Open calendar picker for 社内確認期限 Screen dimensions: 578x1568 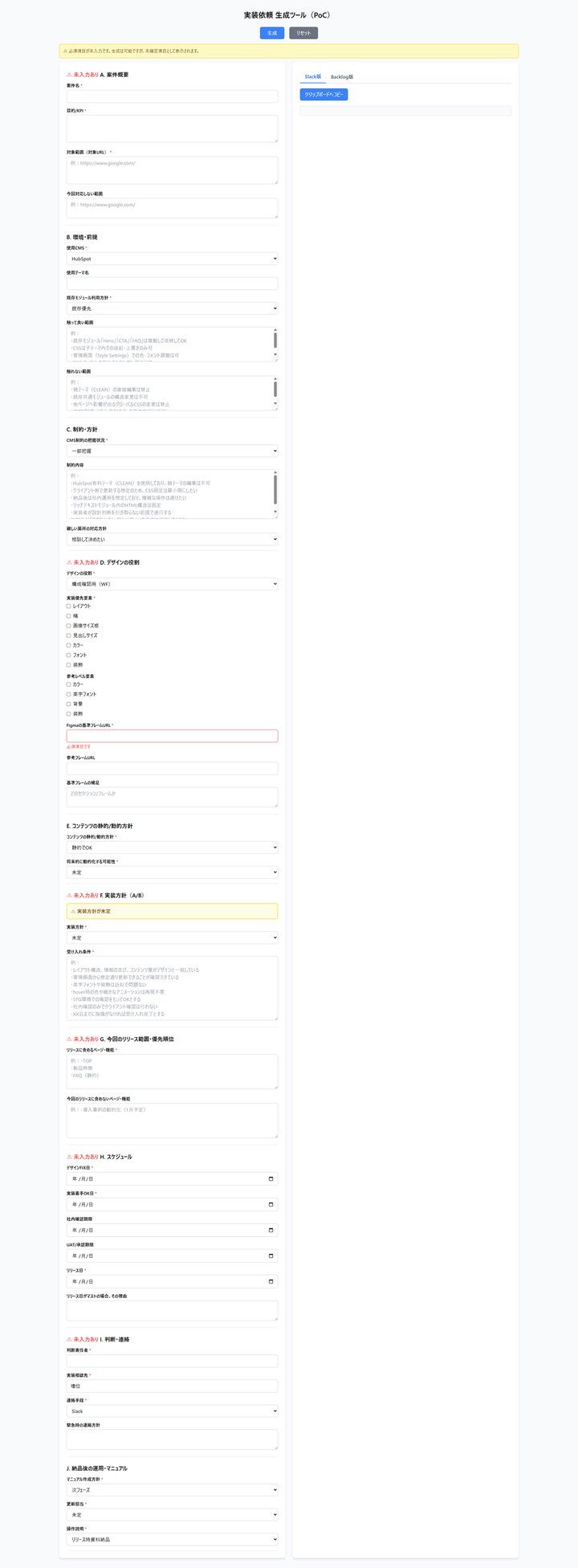click(x=271, y=1230)
